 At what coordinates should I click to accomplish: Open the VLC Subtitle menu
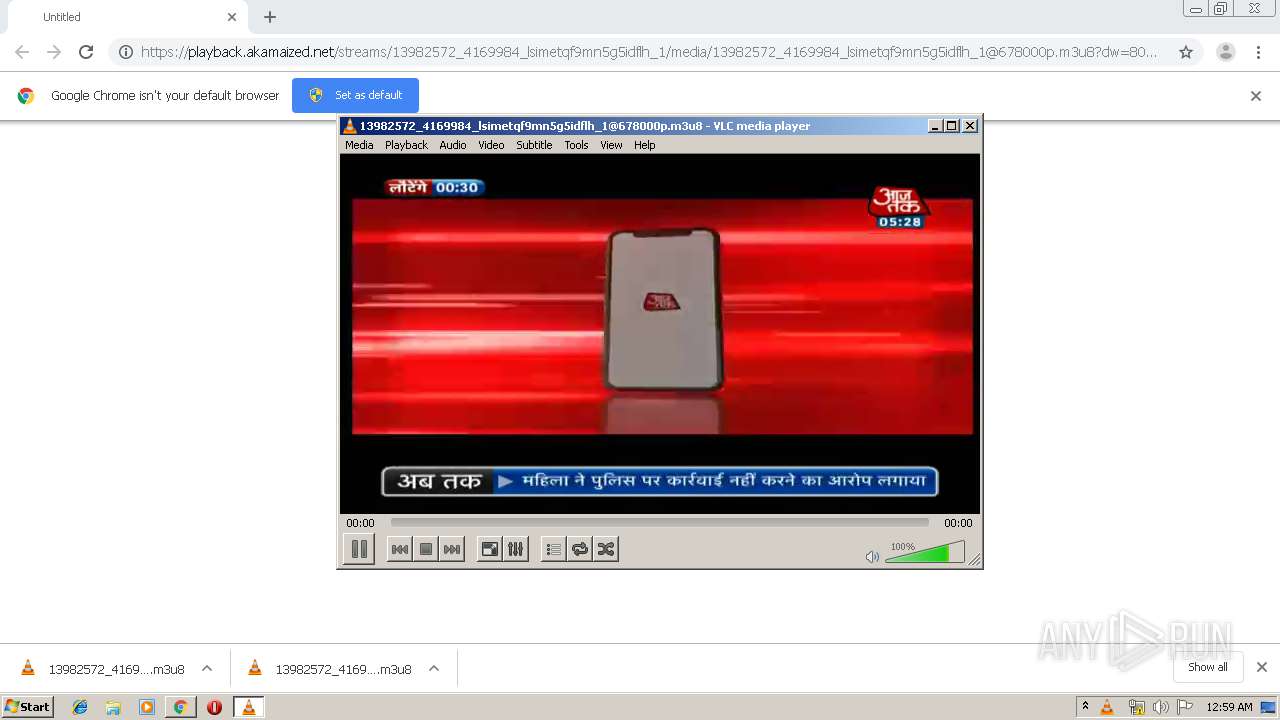[534, 145]
